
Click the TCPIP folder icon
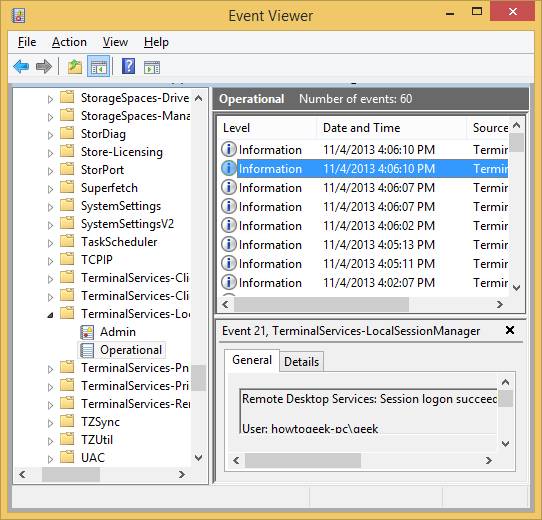pyautogui.click(x=67, y=259)
